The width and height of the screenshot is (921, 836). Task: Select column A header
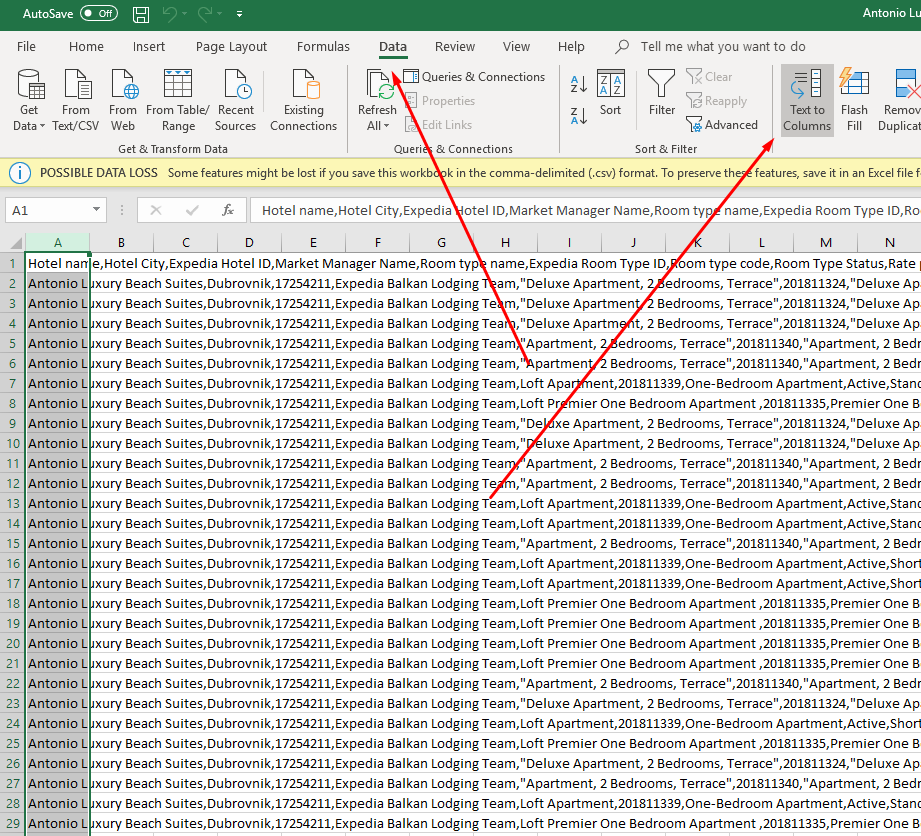(x=58, y=243)
